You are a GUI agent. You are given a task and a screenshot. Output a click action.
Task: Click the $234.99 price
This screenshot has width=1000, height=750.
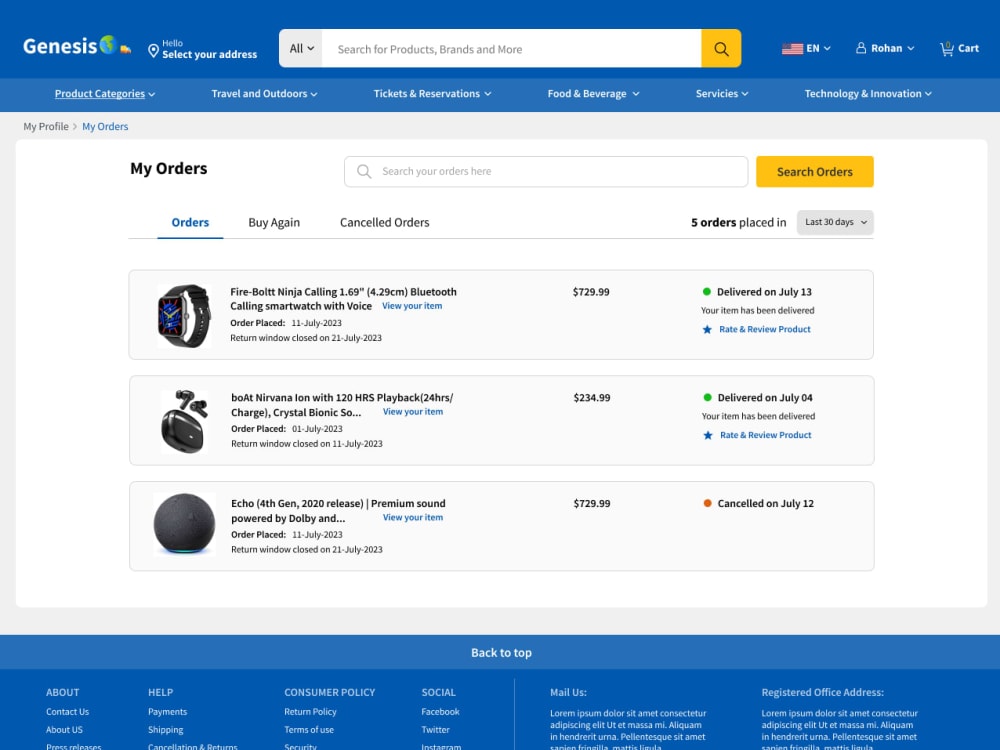click(x=592, y=398)
